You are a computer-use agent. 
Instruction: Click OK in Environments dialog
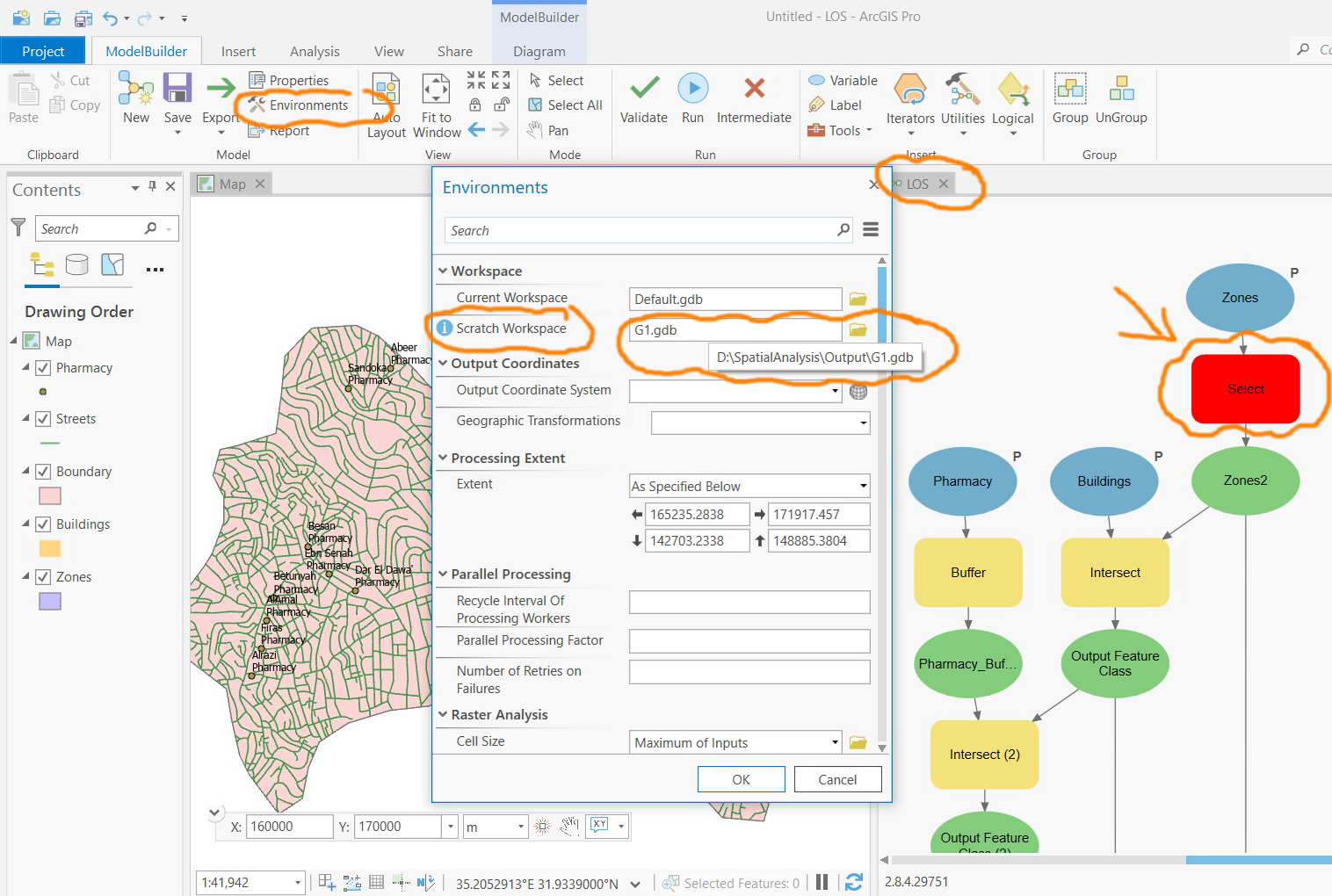741,779
